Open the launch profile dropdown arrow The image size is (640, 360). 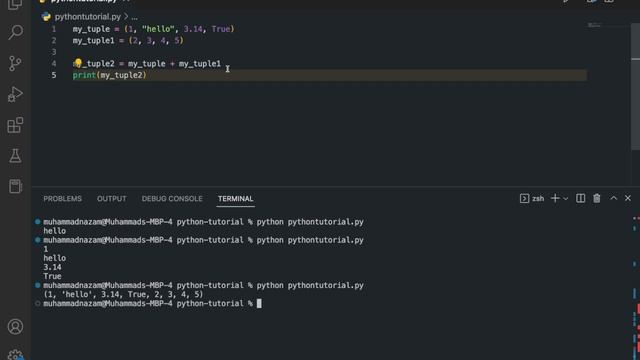pyautogui.click(x=565, y=199)
